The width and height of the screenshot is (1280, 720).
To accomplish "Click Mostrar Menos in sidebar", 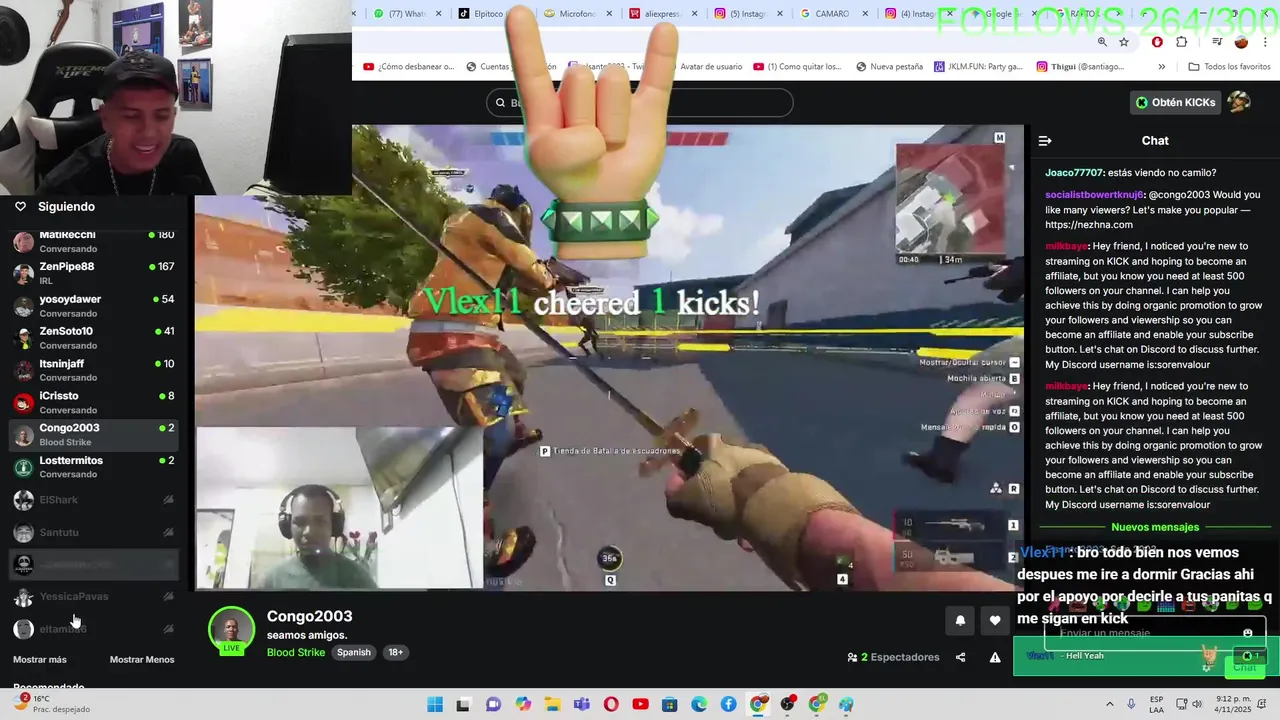I will pyautogui.click(x=142, y=659).
